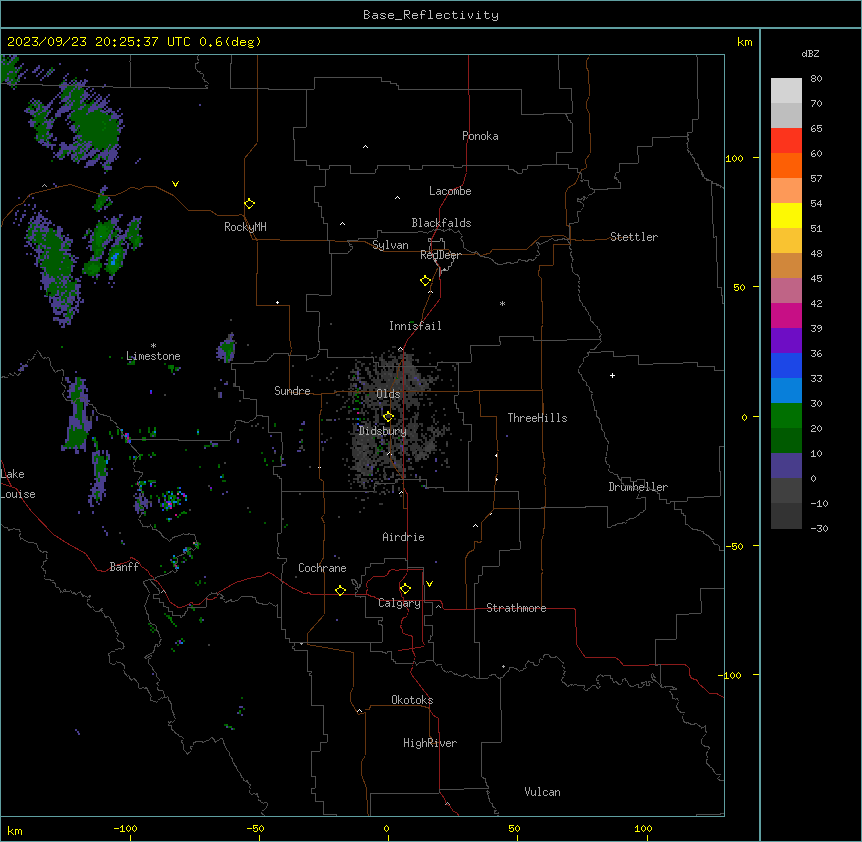
Task: Click the red 60-65 dBZ legend swatch
Action: click(786, 141)
